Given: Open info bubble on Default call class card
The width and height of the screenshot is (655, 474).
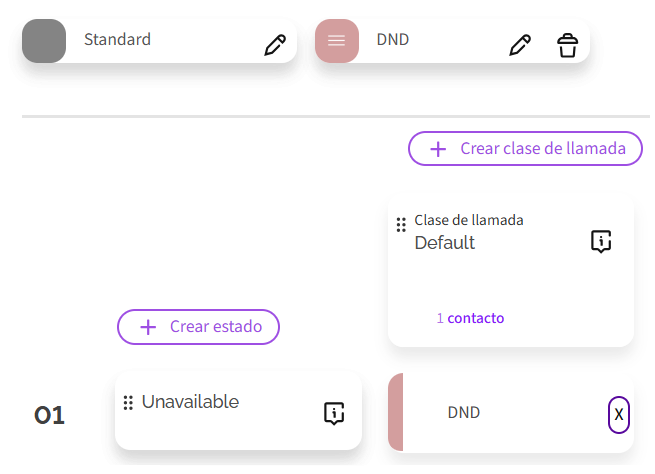Looking at the screenshot, I should click(600, 241).
